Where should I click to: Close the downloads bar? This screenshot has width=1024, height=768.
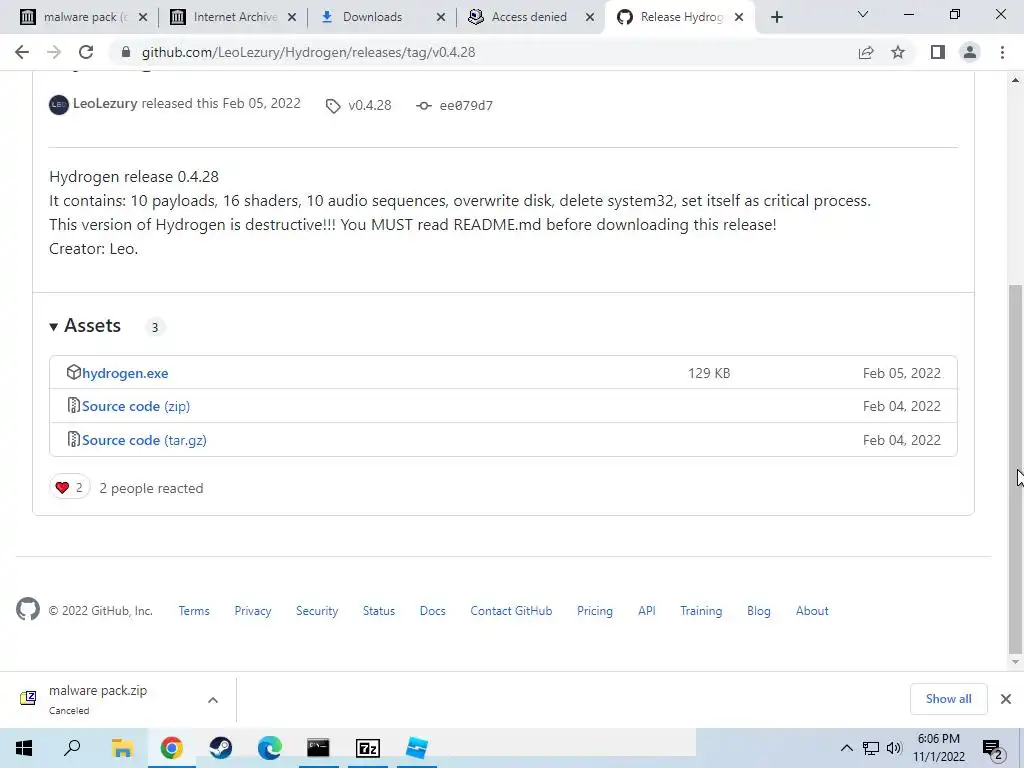(1006, 699)
